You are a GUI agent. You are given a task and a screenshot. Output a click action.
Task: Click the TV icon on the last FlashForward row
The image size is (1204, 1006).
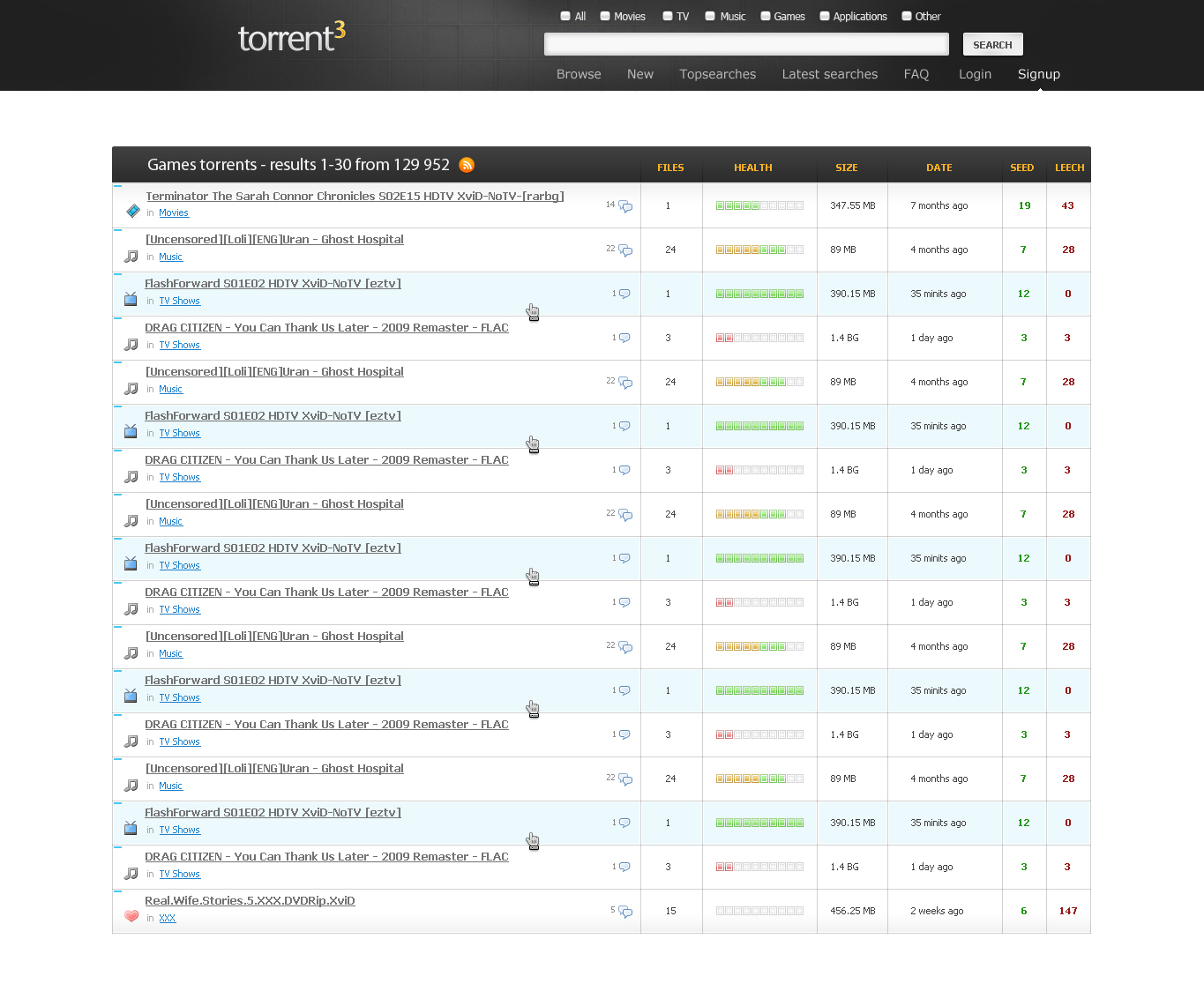130,828
